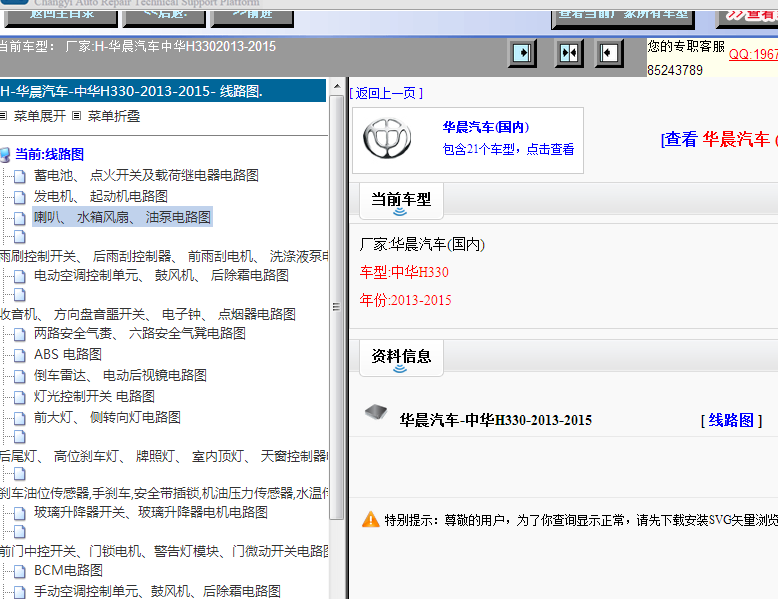This screenshot has width=778, height=599.
Task: Click the center split panels icon
Action: (569, 53)
